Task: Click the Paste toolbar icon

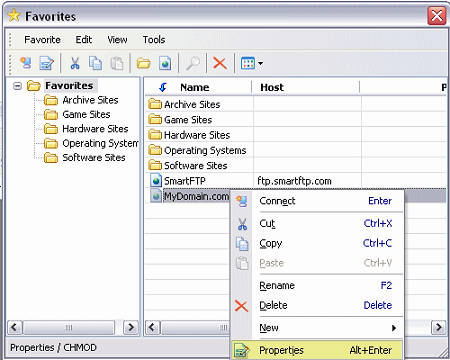Action: click(117, 63)
